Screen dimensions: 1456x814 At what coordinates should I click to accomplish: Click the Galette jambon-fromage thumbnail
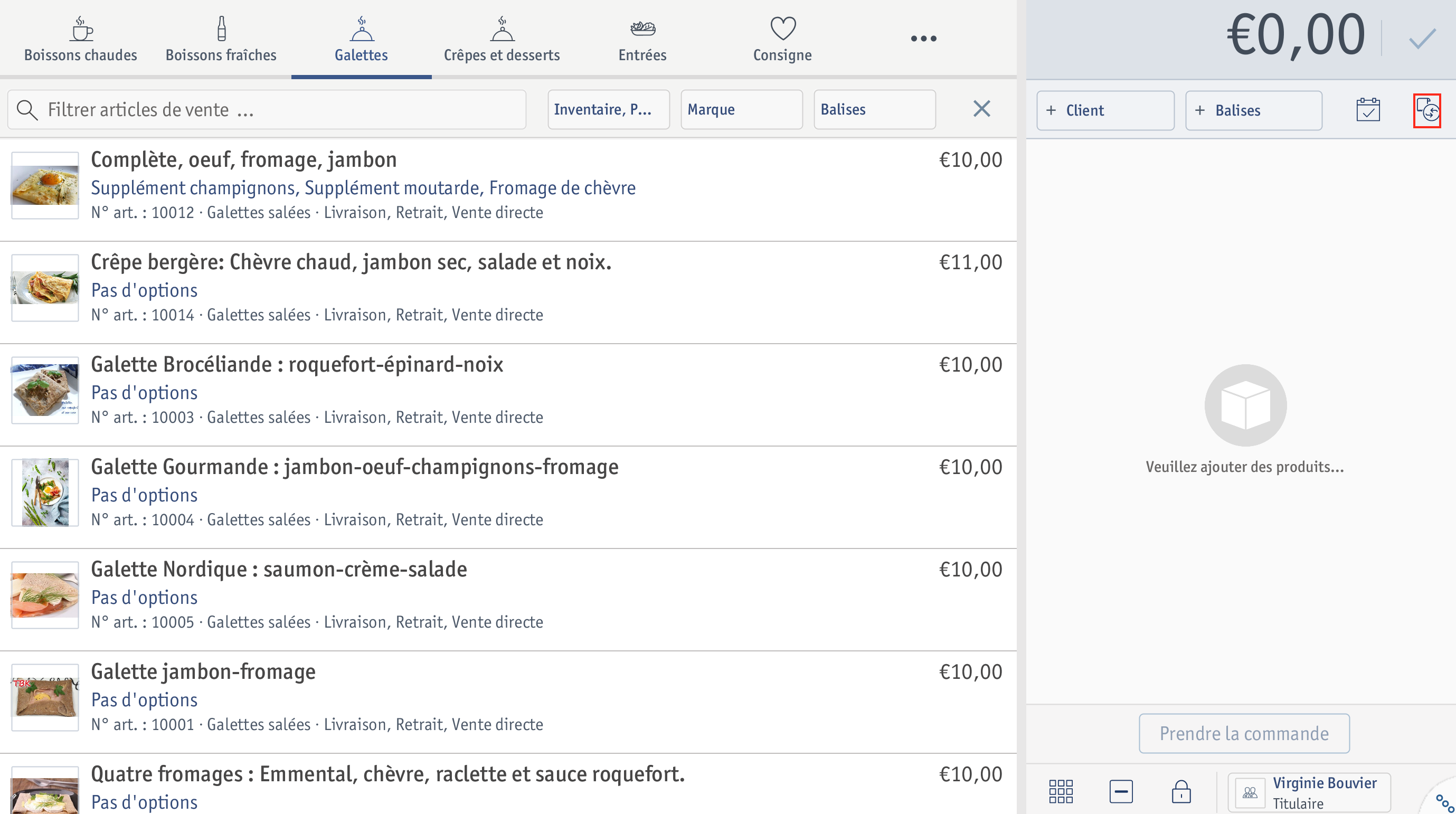tap(45, 697)
